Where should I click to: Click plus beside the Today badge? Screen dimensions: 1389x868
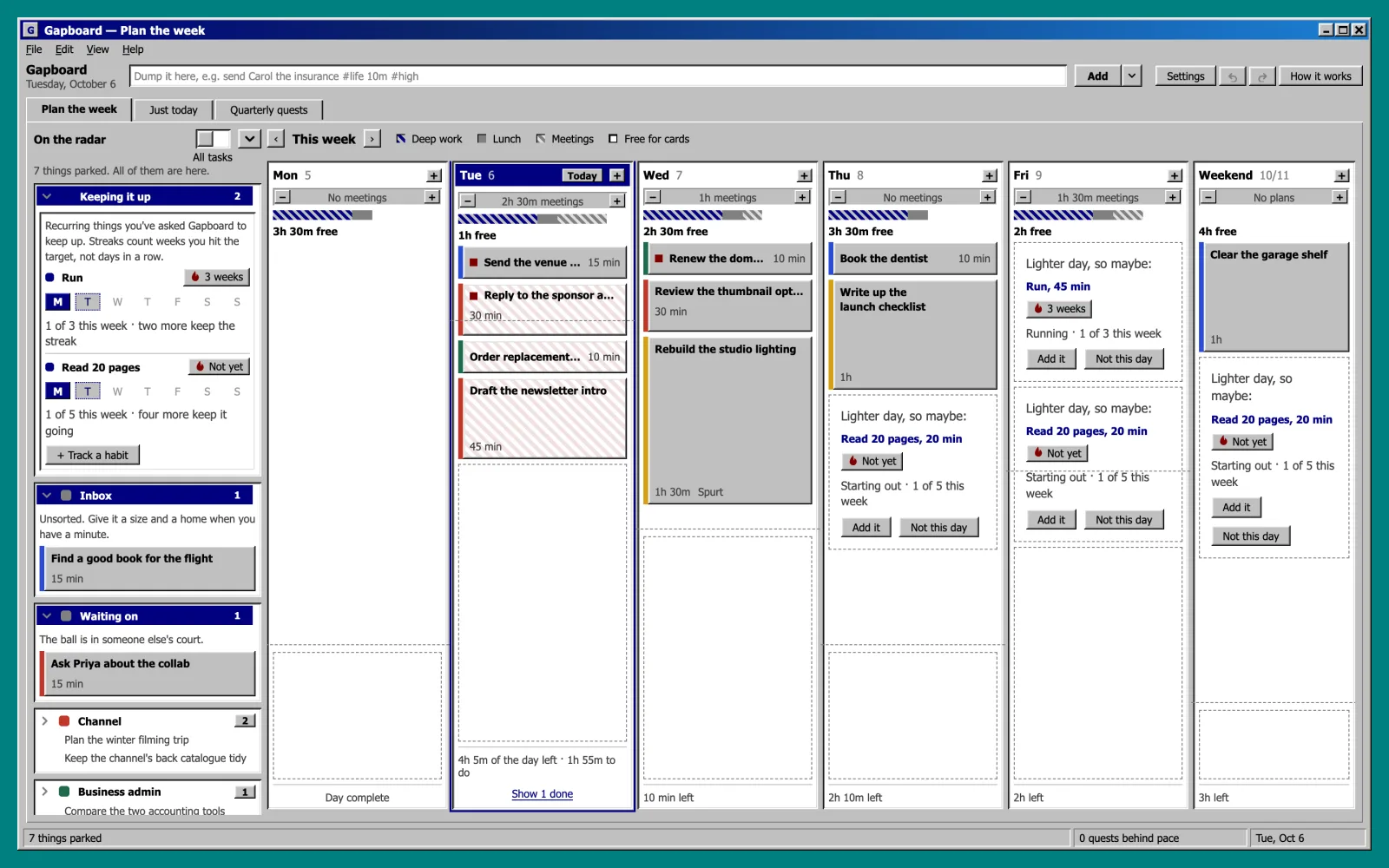click(616, 175)
